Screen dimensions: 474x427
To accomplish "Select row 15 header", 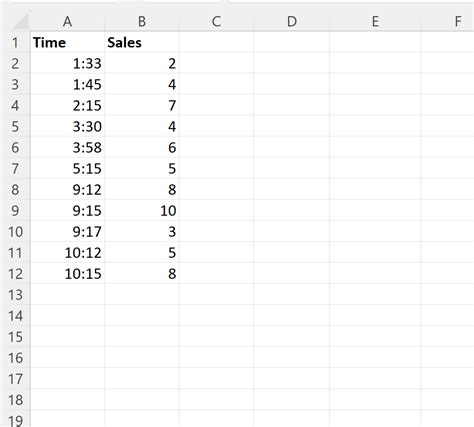I will pyautogui.click(x=15, y=337).
